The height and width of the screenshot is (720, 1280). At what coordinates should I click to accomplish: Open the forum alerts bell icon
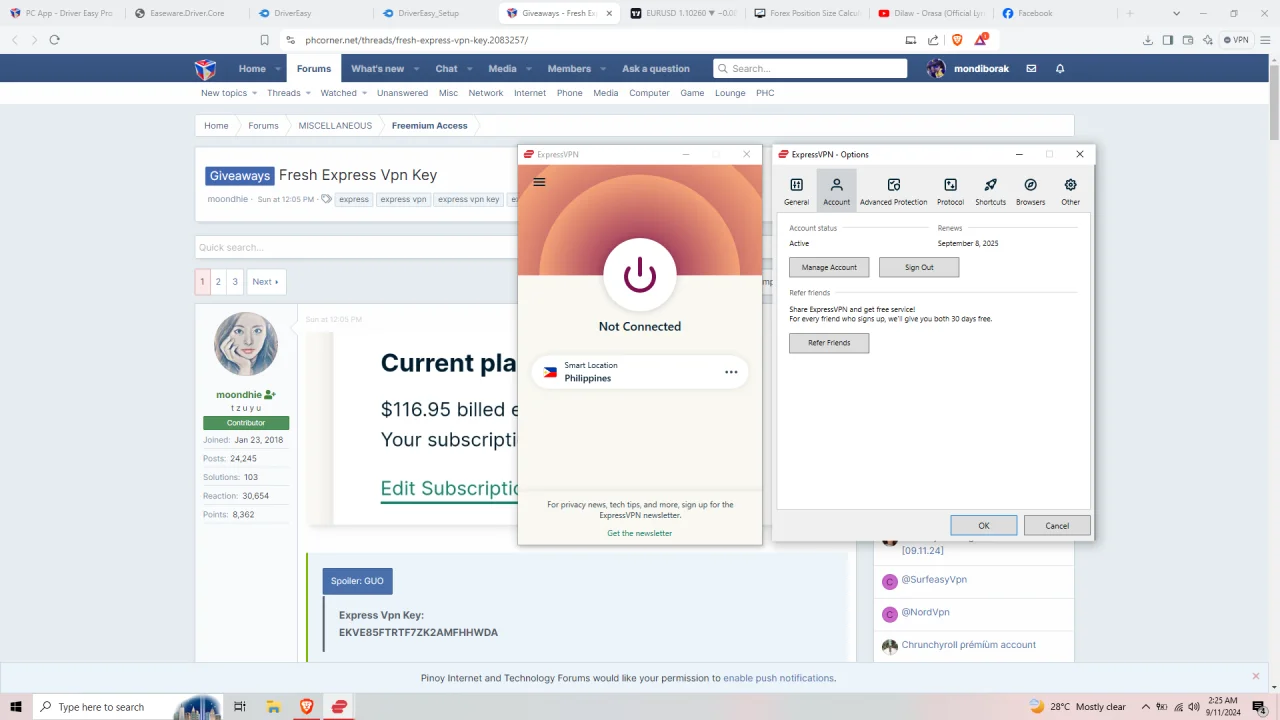(x=1060, y=68)
